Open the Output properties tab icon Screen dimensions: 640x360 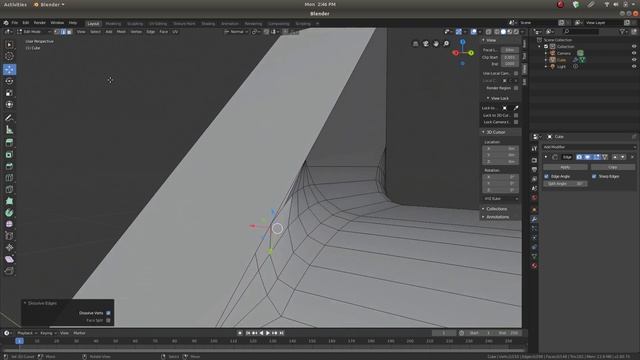click(534, 169)
